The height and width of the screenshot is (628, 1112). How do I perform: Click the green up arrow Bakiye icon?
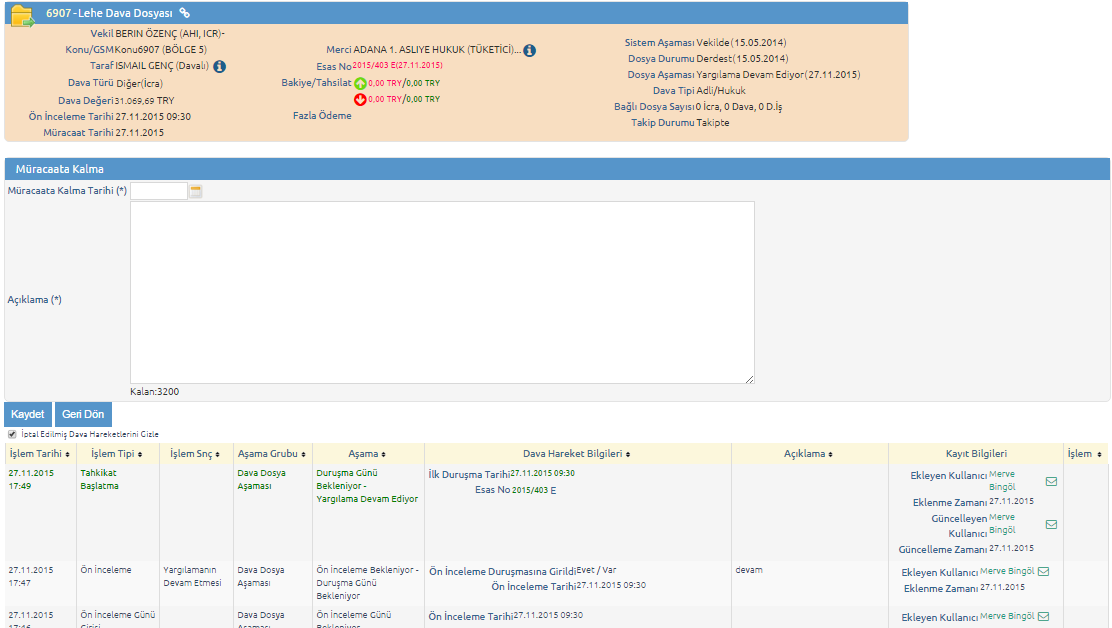pos(360,84)
